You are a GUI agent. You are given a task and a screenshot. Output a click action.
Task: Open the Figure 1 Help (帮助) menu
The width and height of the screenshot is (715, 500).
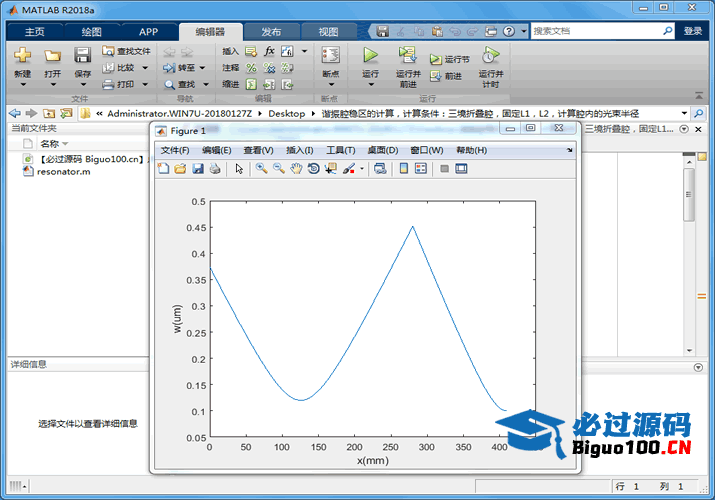[471, 150]
